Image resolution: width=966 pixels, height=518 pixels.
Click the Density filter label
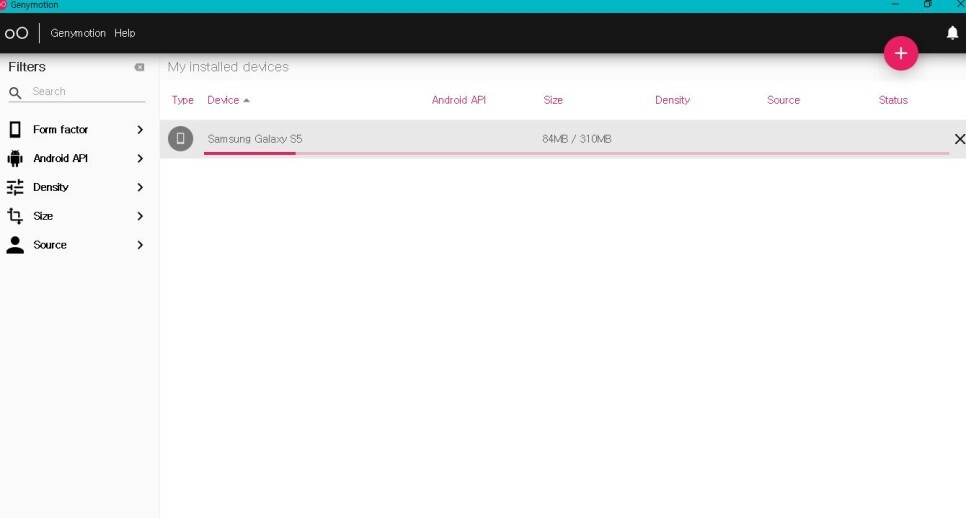[x=51, y=187]
